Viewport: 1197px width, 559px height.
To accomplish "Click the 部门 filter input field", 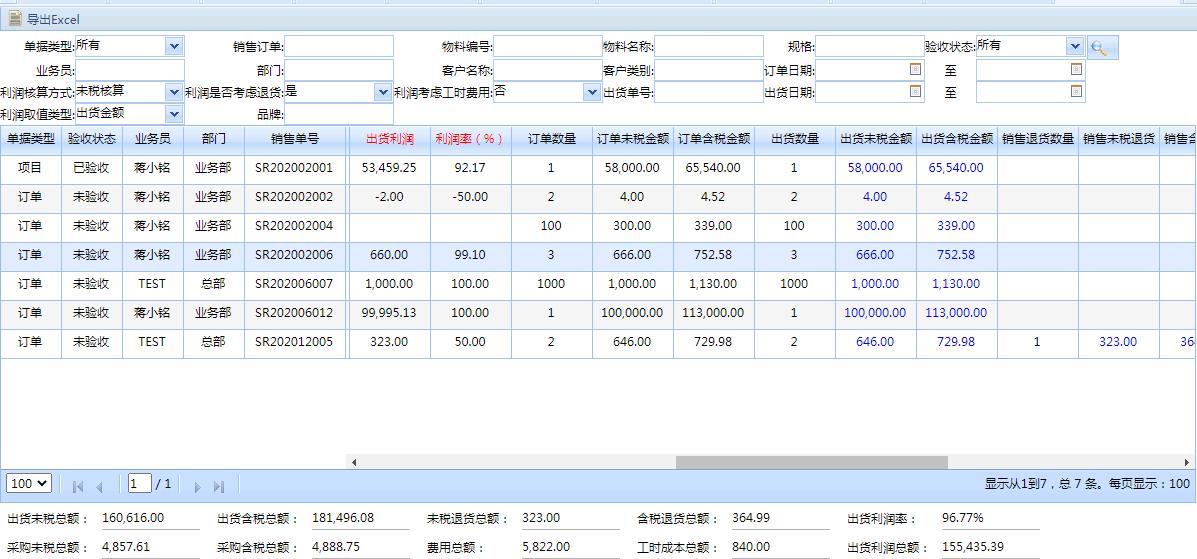I will point(339,69).
